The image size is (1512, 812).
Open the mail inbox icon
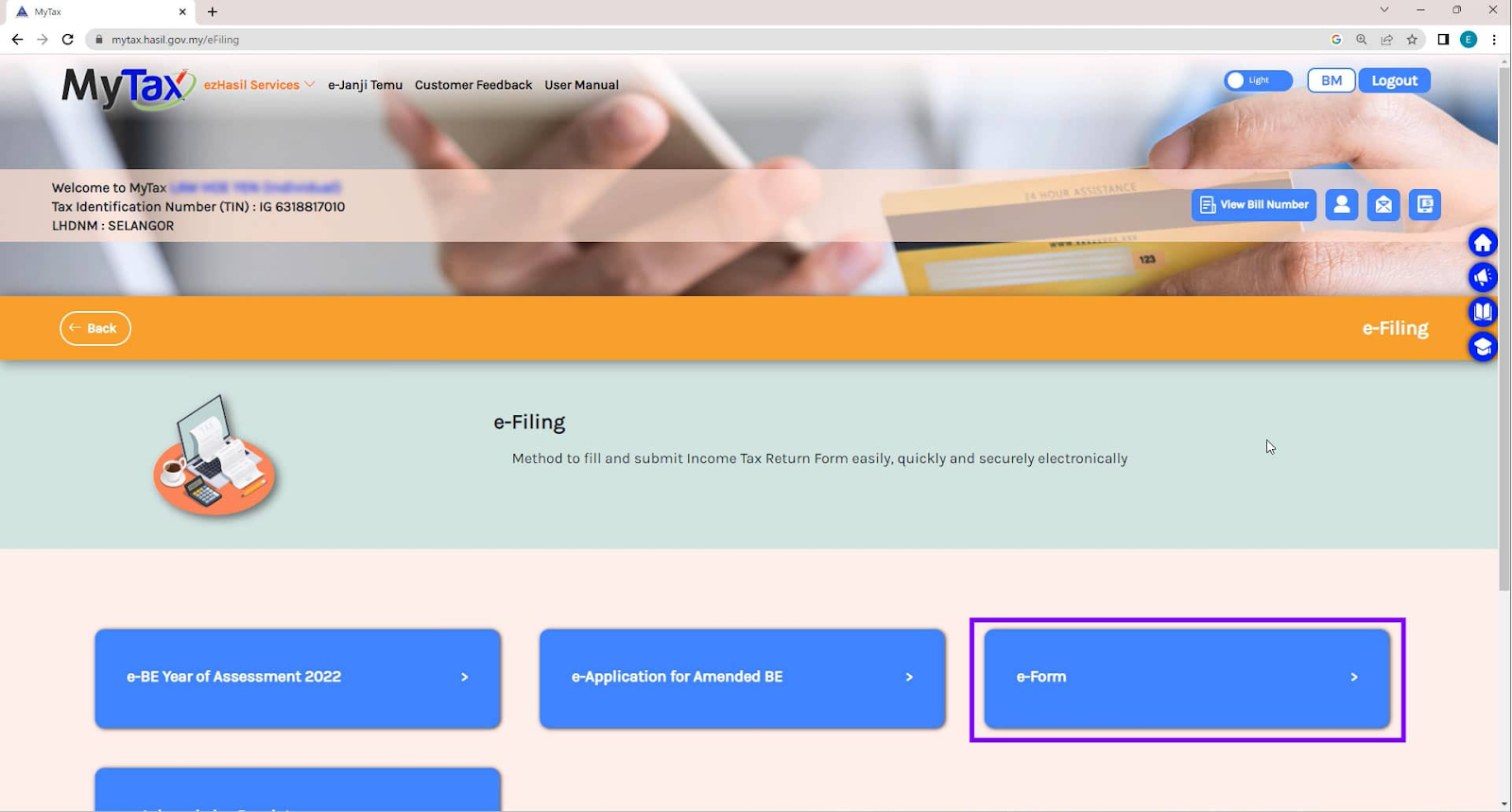click(x=1383, y=204)
